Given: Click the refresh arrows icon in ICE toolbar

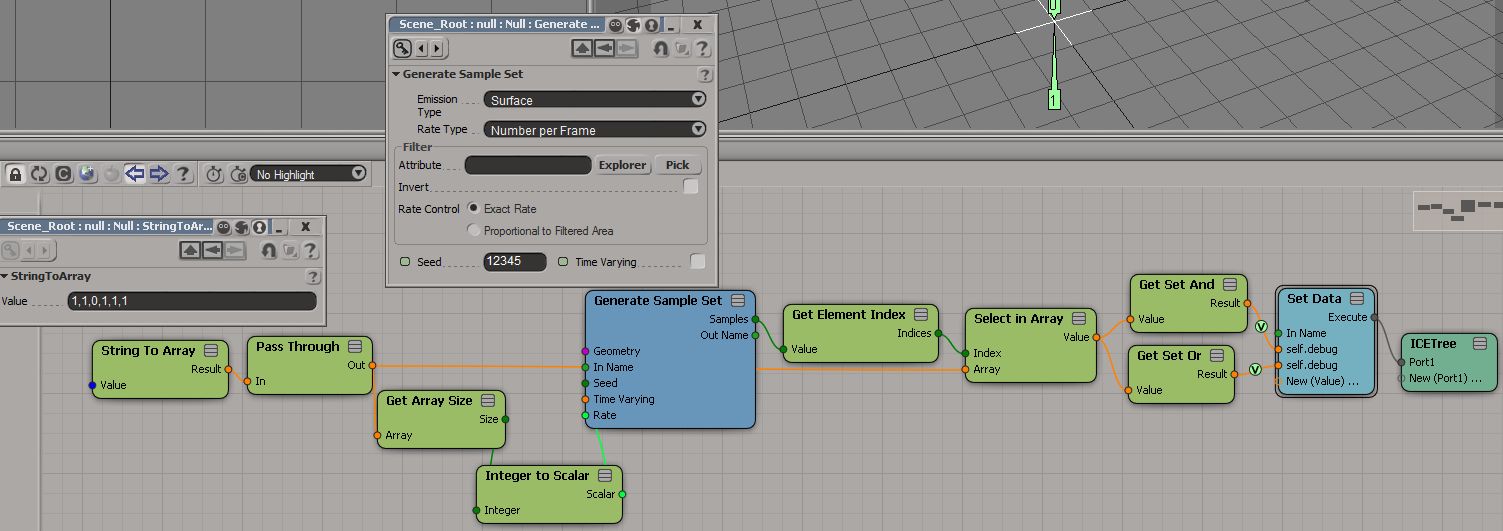Looking at the screenshot, I should (40, 174).
